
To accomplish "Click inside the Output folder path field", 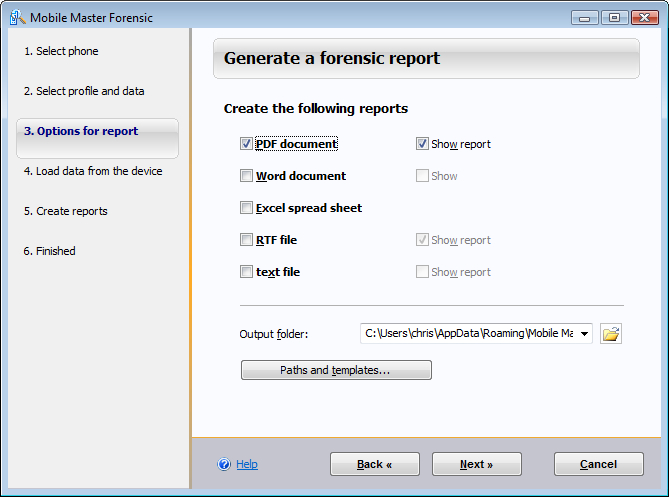I will point(467,333).
